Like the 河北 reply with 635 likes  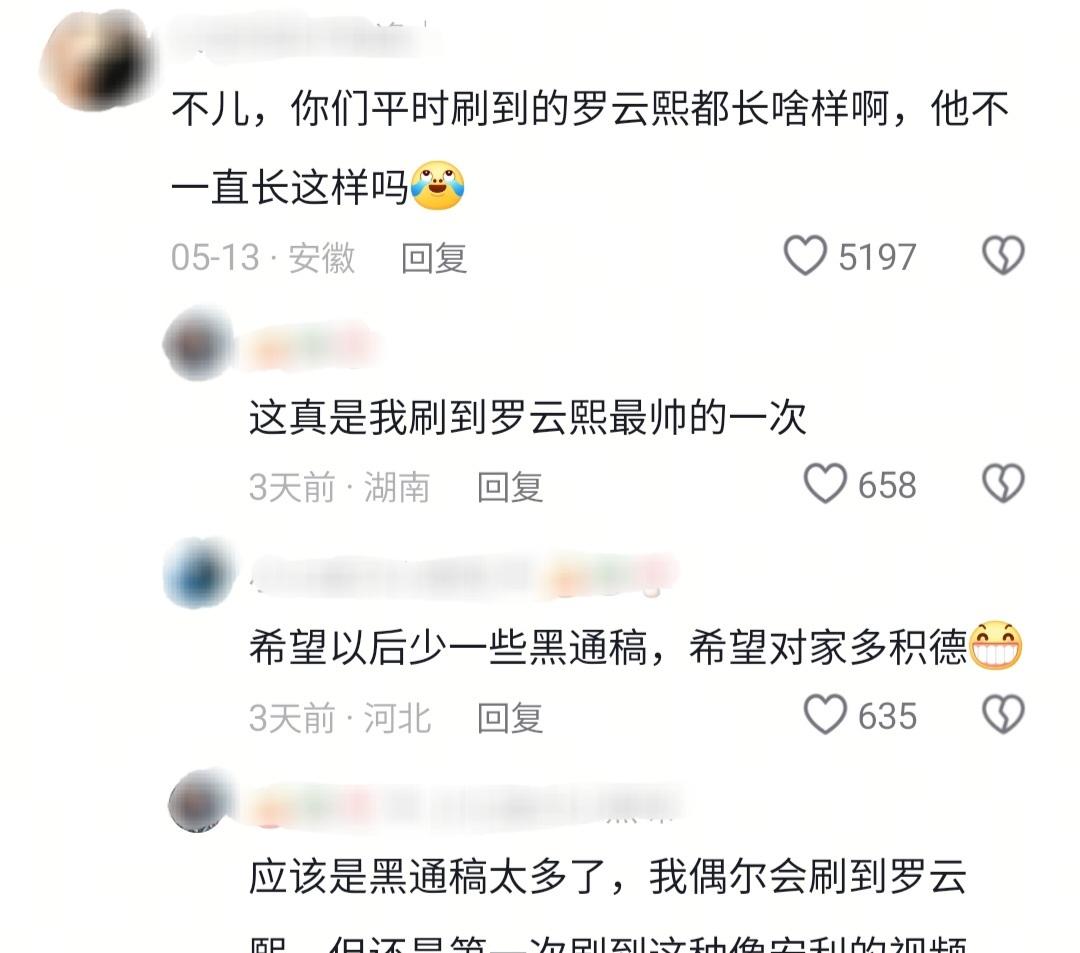824,714
